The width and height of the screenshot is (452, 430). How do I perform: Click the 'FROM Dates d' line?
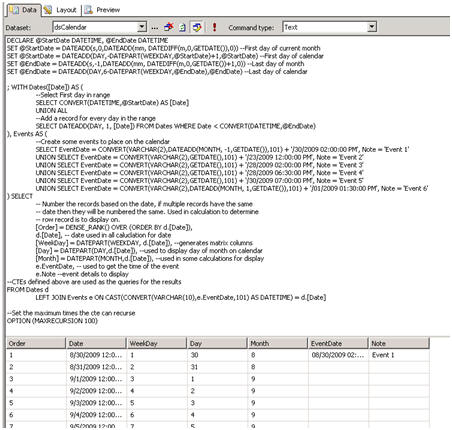(x=28, y=289)
